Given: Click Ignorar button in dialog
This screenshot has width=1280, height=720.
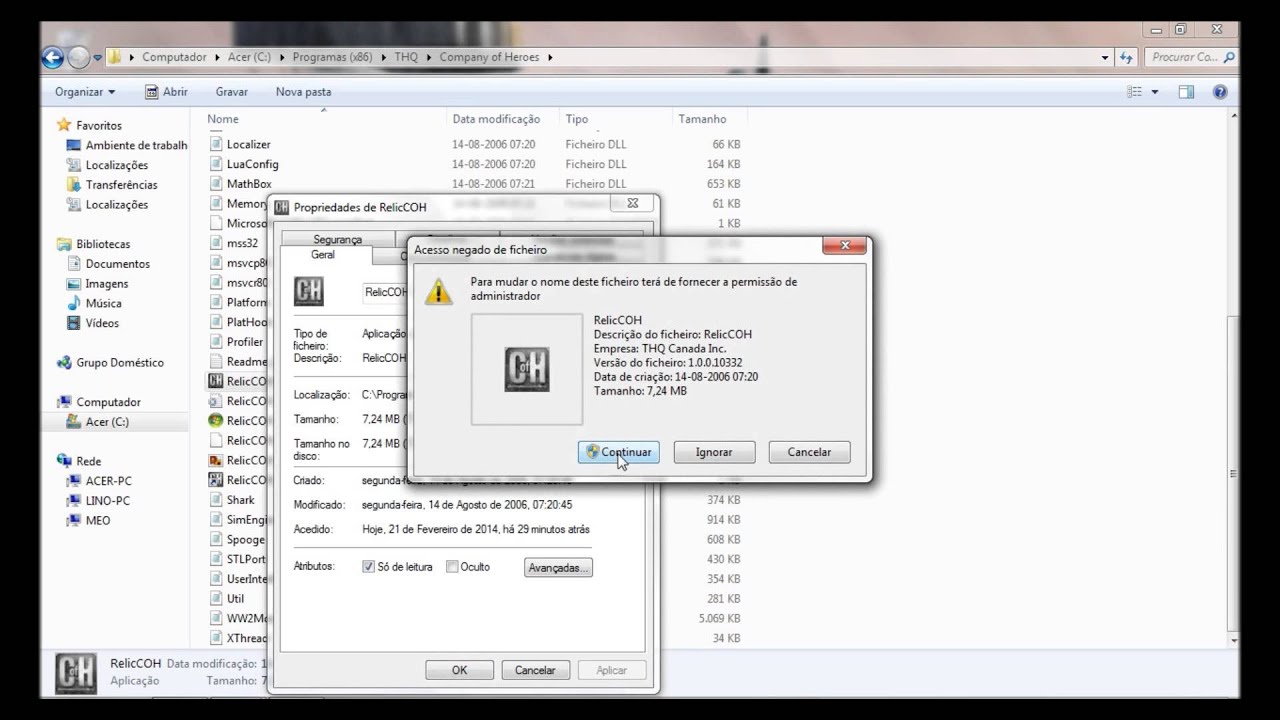Looking at the screenshot, I should point(714,452).
